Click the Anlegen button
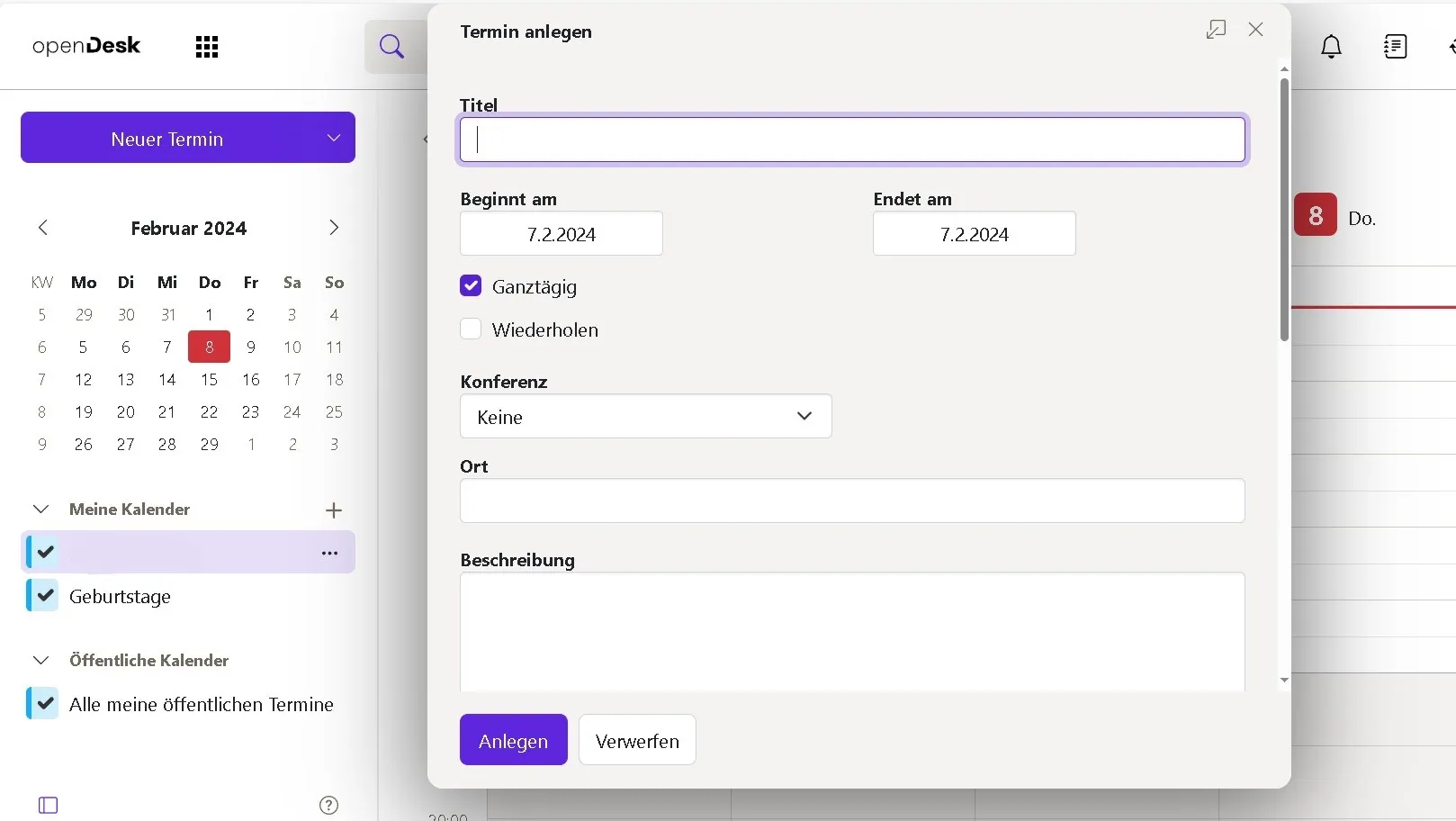1456x821 pixels. (513, 740)
